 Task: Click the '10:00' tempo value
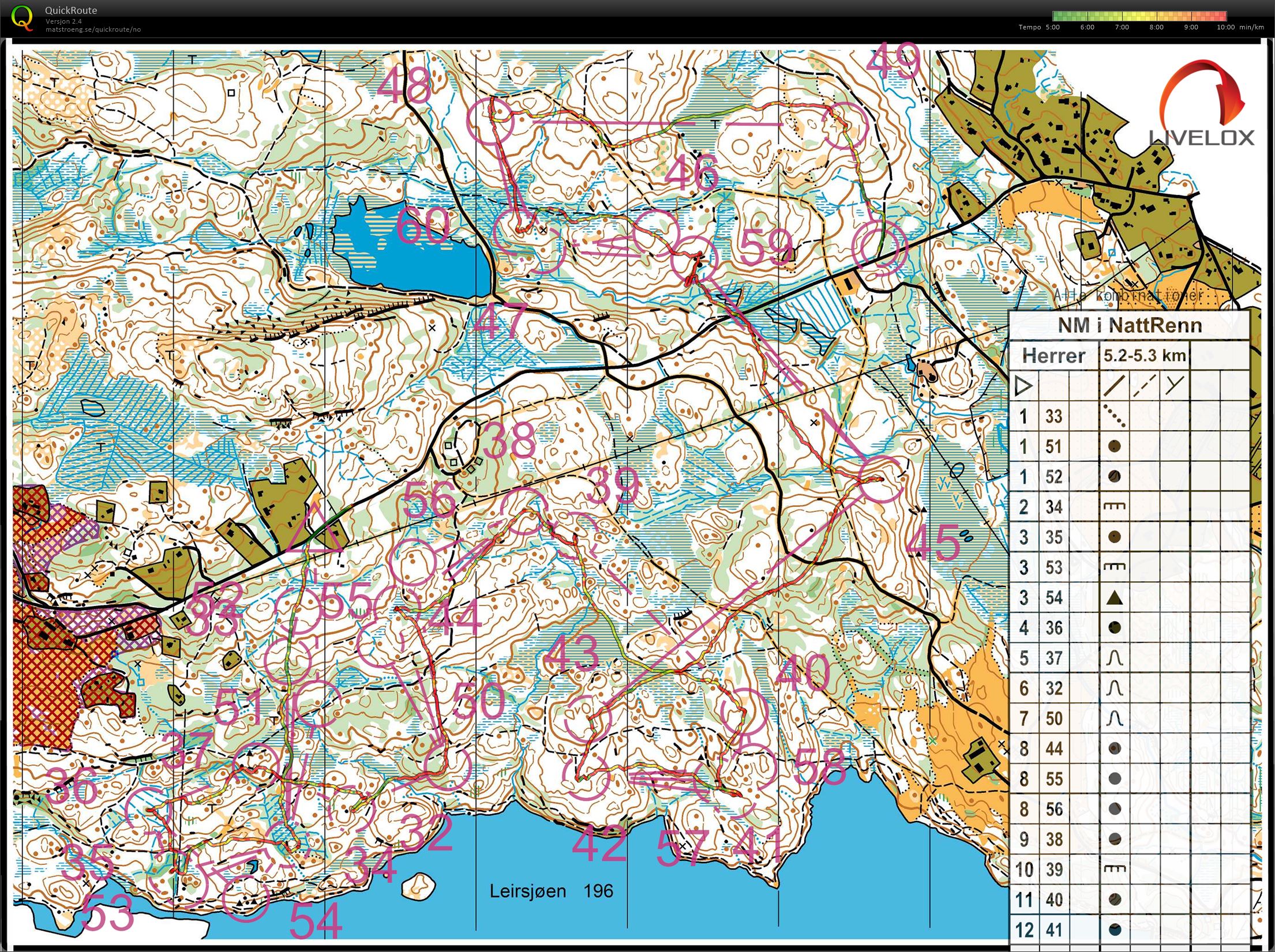[1225, 27]
